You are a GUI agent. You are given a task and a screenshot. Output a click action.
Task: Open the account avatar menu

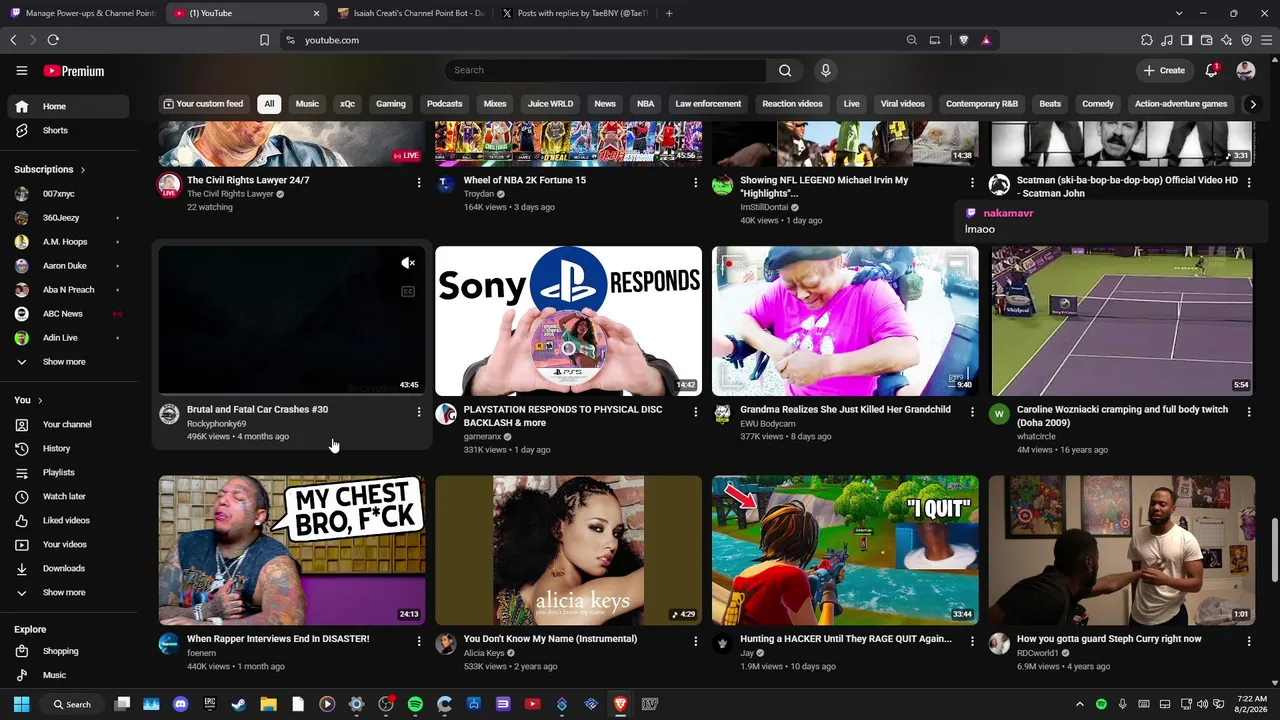tap(1245, 70)
